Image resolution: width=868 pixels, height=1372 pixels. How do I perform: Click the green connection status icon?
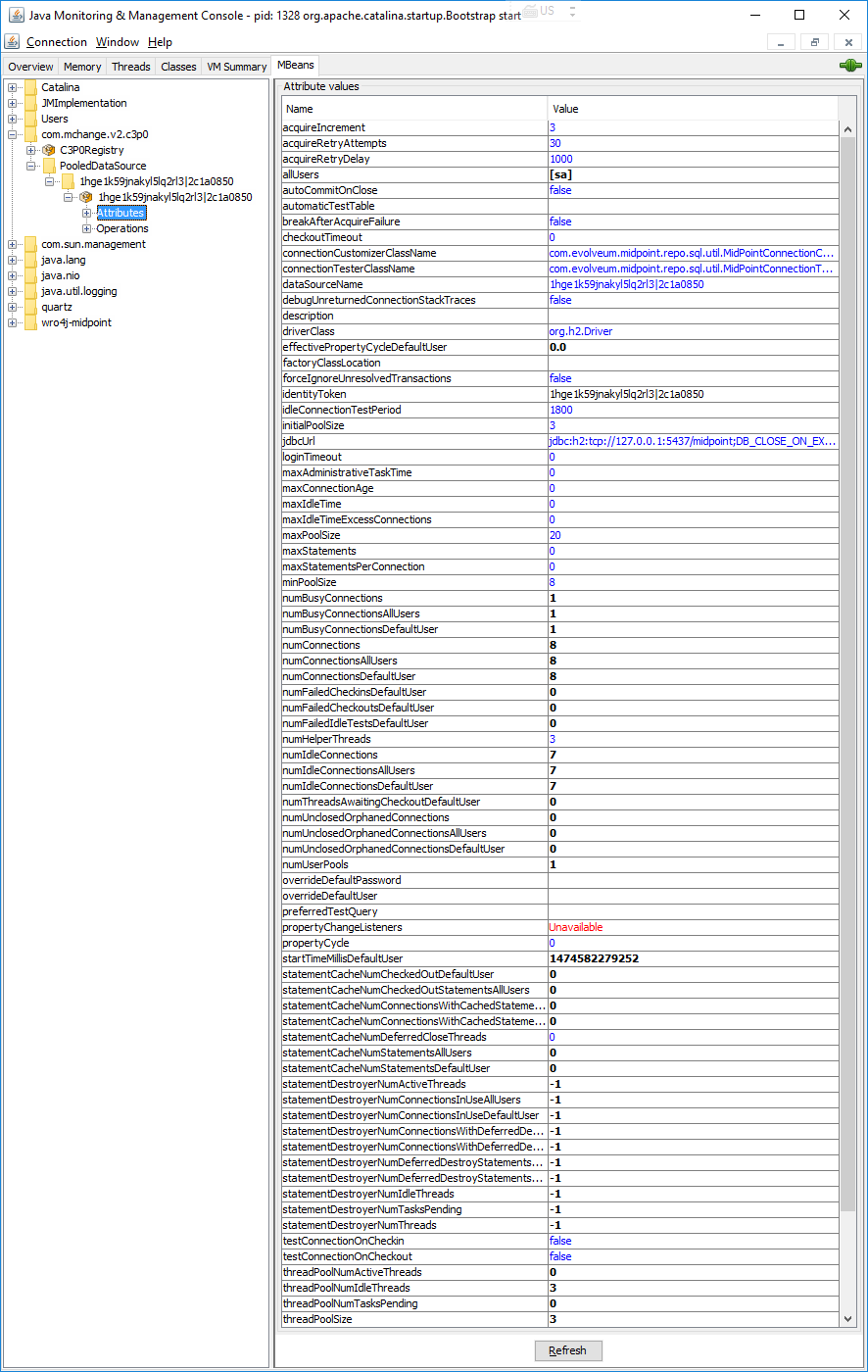point(849,66)
